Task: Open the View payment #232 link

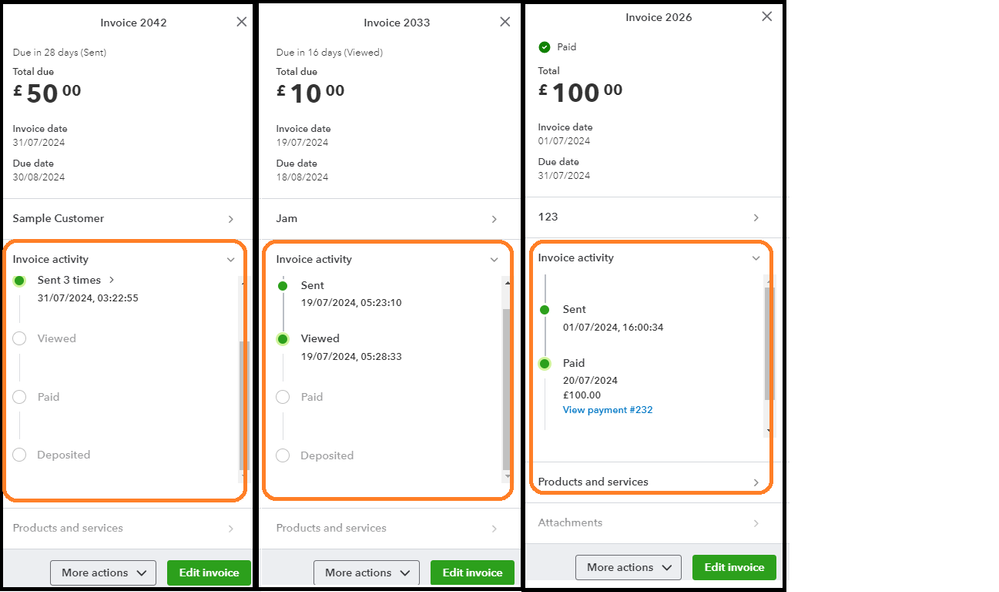Action: 607,410
